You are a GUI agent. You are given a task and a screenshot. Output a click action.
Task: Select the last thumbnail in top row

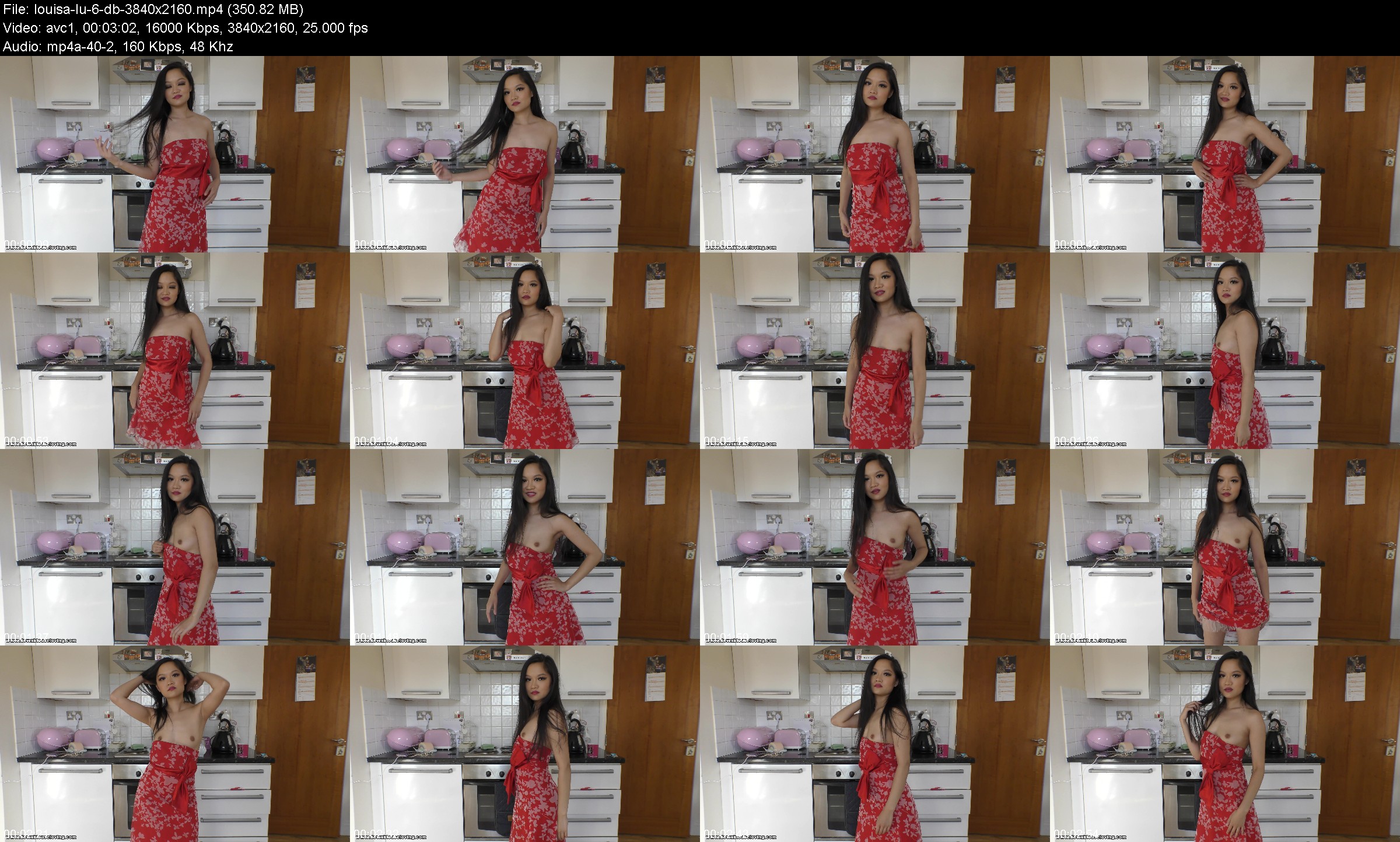pyautogui.click(x=1225, y=154)
